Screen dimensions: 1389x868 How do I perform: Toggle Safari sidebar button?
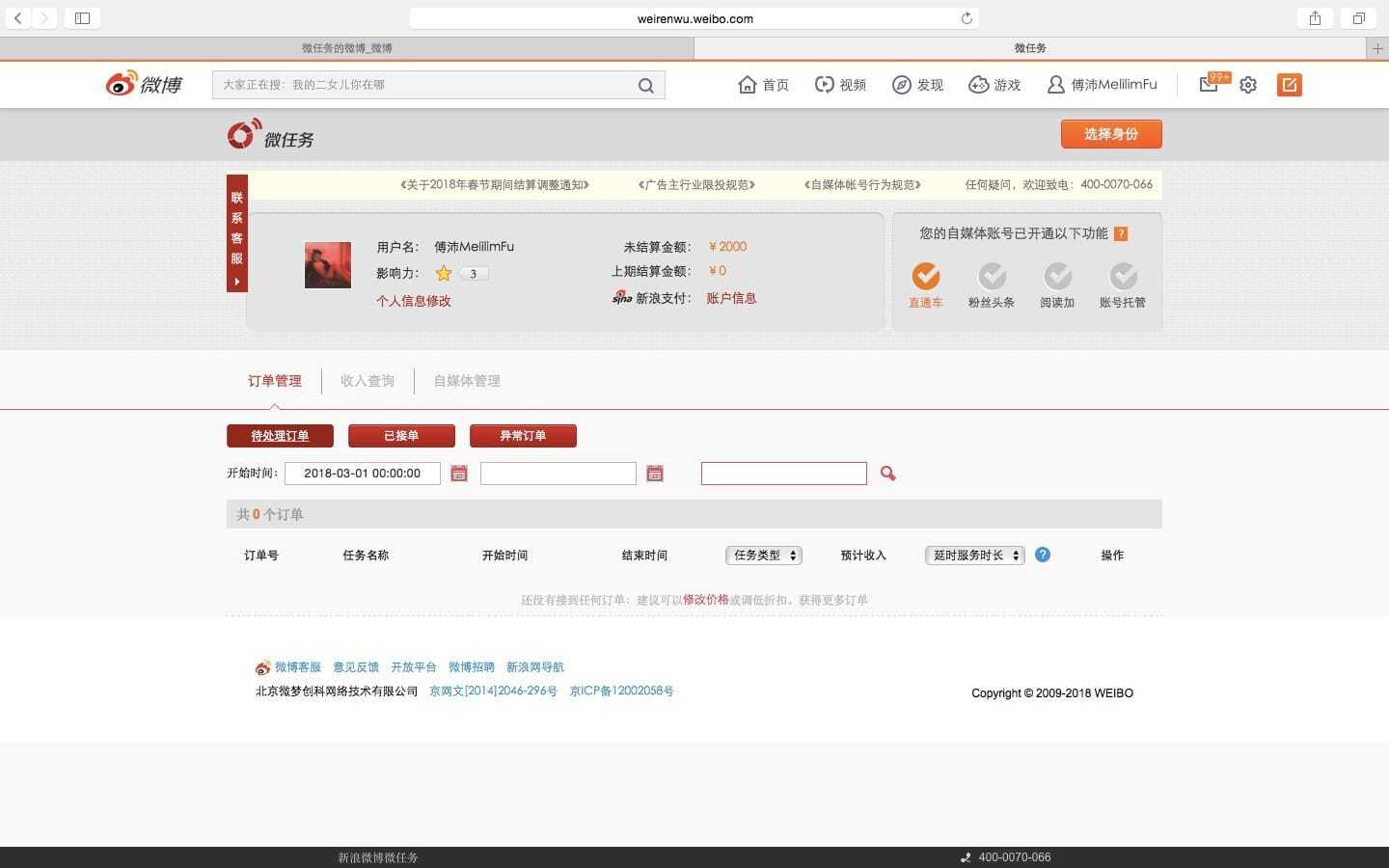point(82,18)
